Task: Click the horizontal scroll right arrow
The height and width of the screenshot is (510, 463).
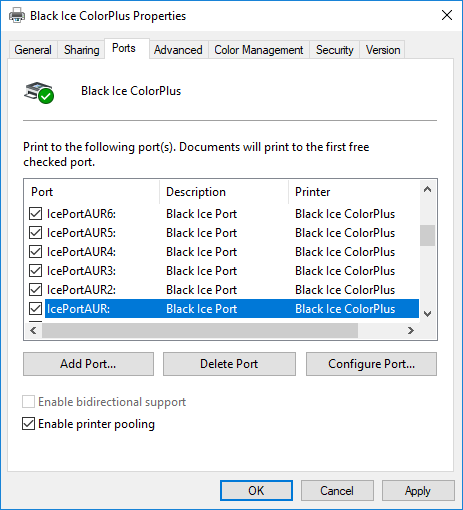Action: click(411, 330)
